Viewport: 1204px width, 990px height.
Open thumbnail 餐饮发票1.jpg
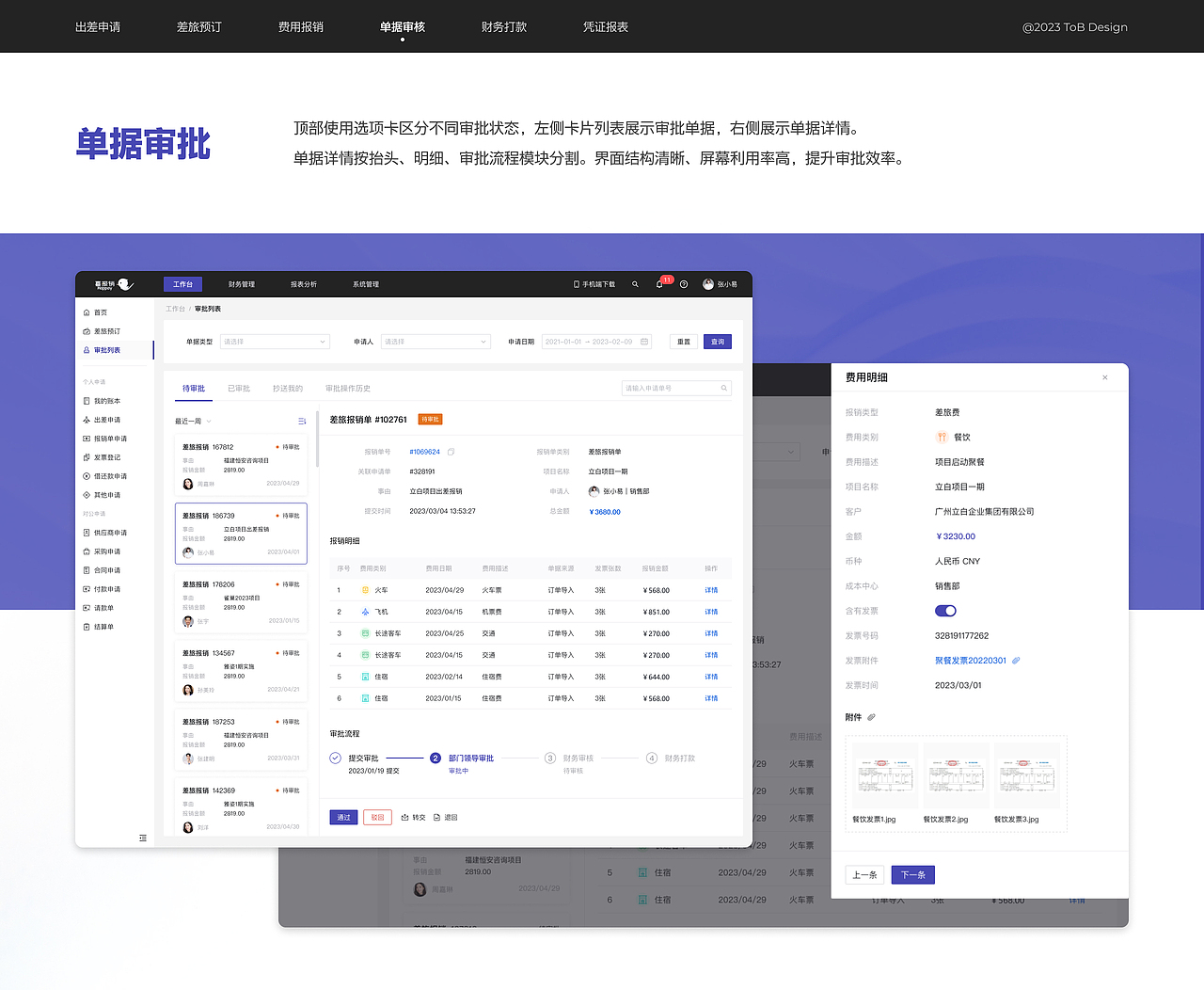pos(885,775)
